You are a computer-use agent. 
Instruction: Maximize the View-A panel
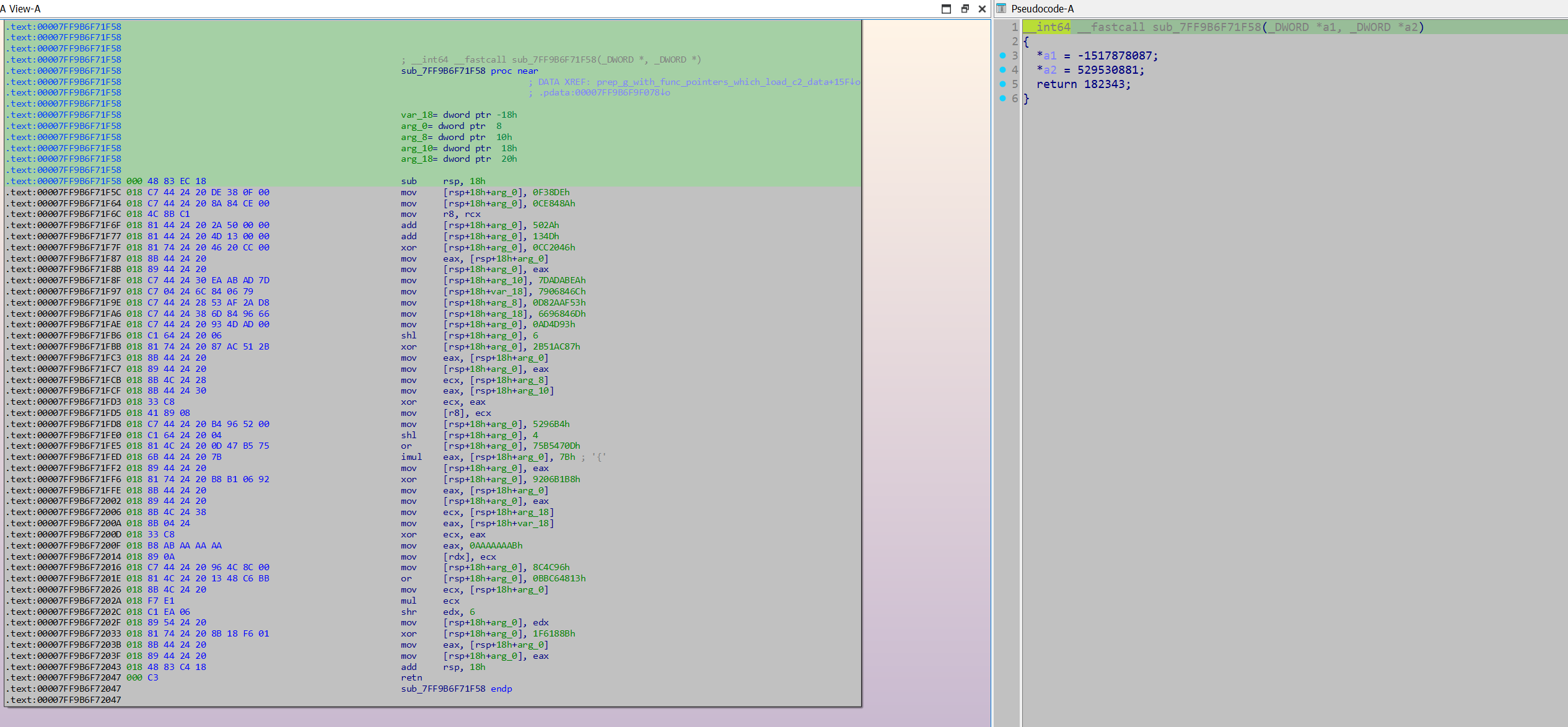coord(946,9)
